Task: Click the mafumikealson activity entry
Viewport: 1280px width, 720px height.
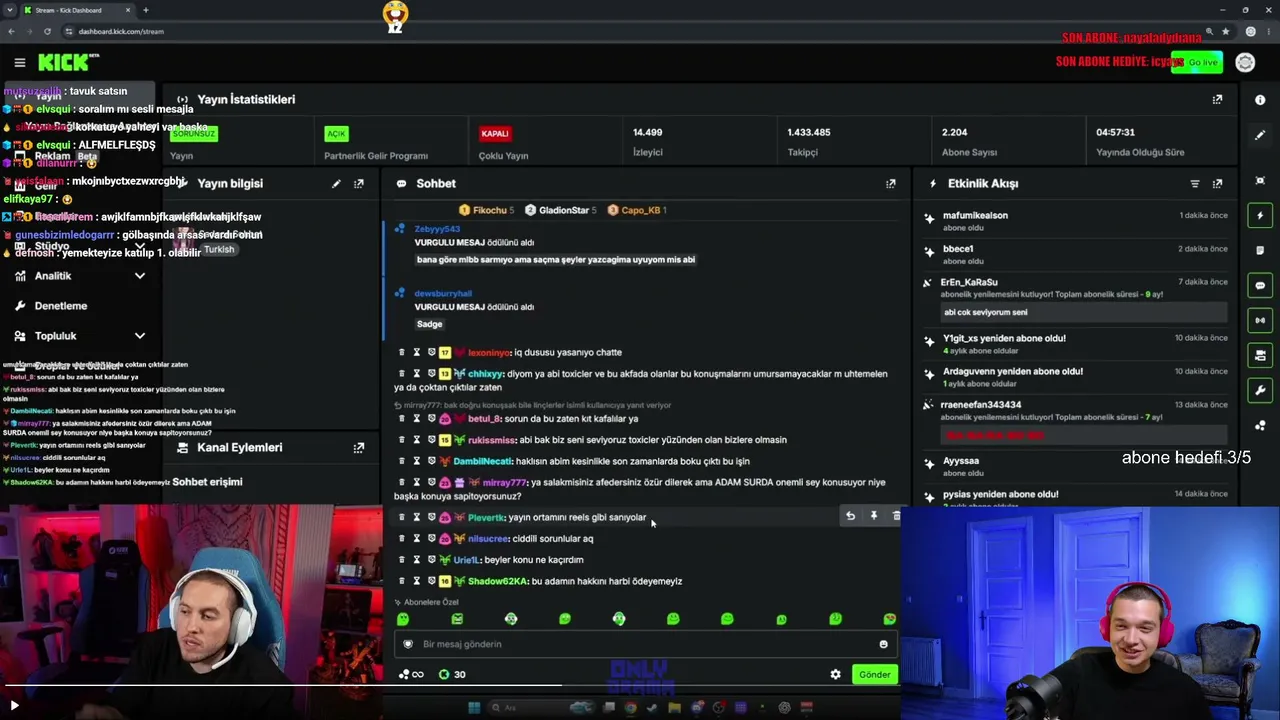Action: [x=1076, y=221]
